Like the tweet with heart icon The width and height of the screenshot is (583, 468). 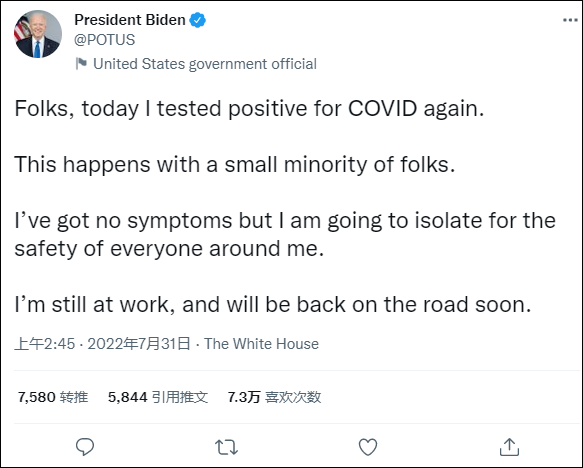pos(368,447)
